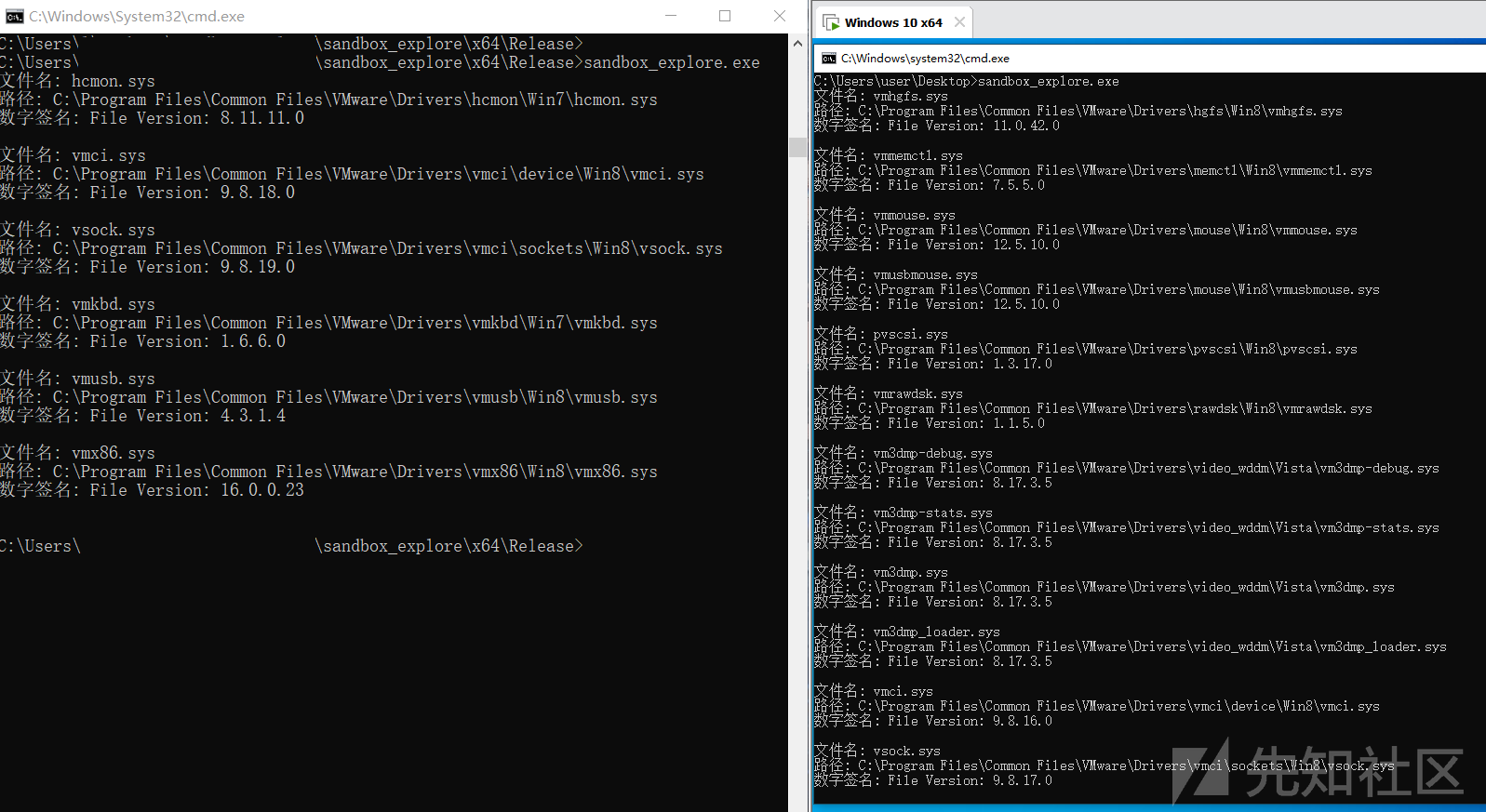The width and height of the screenshot is (1486, 812).
Task: Click the hcmon.sys Win7 path line
Action: (328, 100)
